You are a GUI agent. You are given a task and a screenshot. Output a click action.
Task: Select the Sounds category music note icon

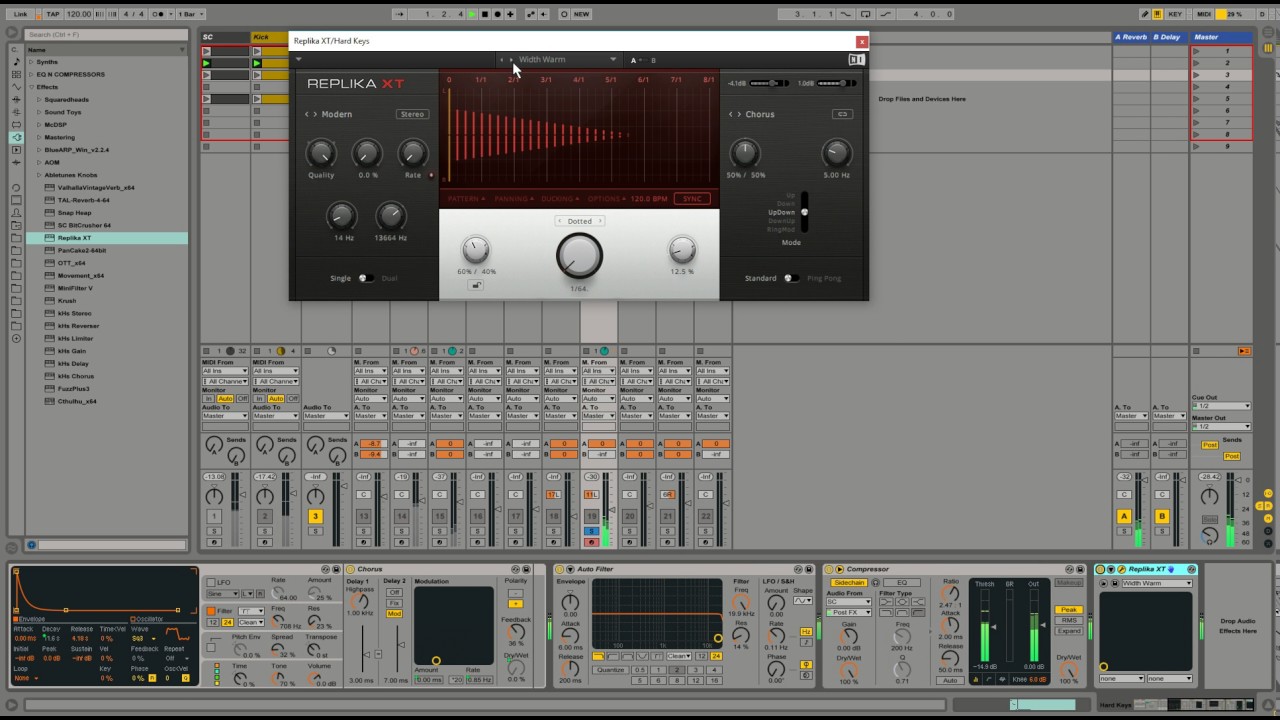16,62
